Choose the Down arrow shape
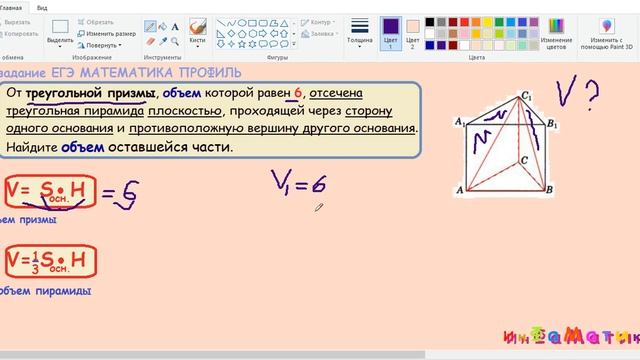640x360 pixels. (x=221, y=44)
